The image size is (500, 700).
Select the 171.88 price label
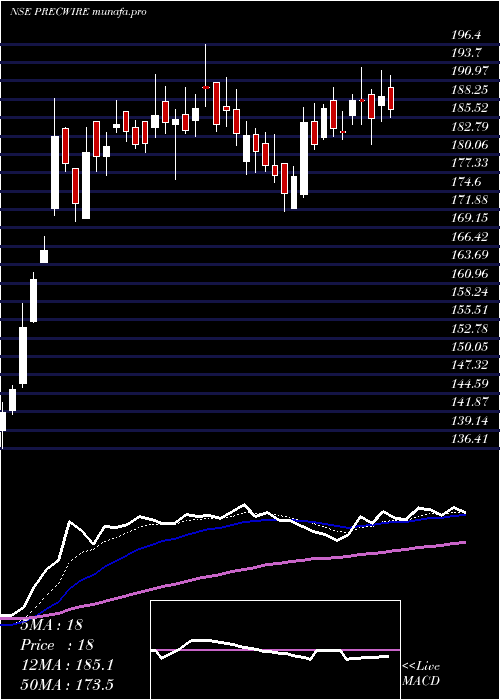click(x=468, y=200)
